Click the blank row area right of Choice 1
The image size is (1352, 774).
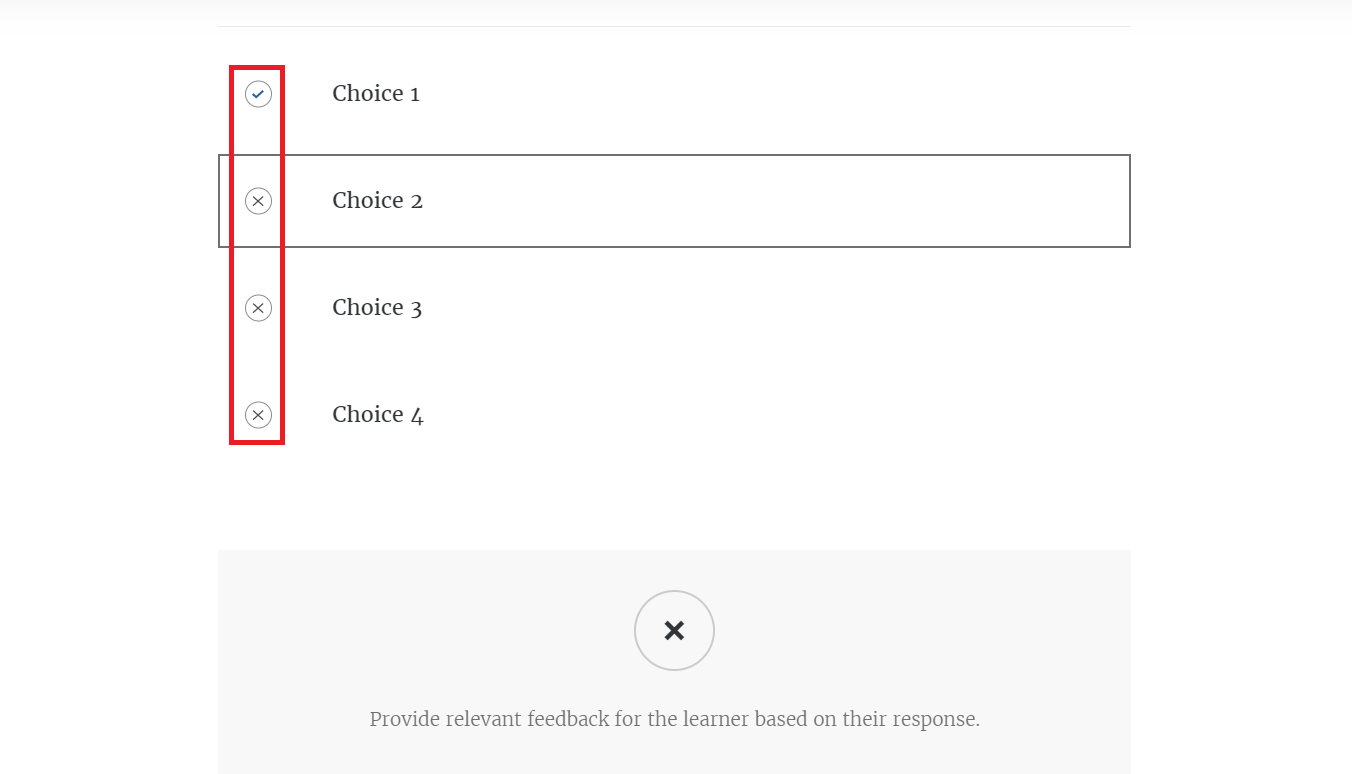click(x=780, y=94)
